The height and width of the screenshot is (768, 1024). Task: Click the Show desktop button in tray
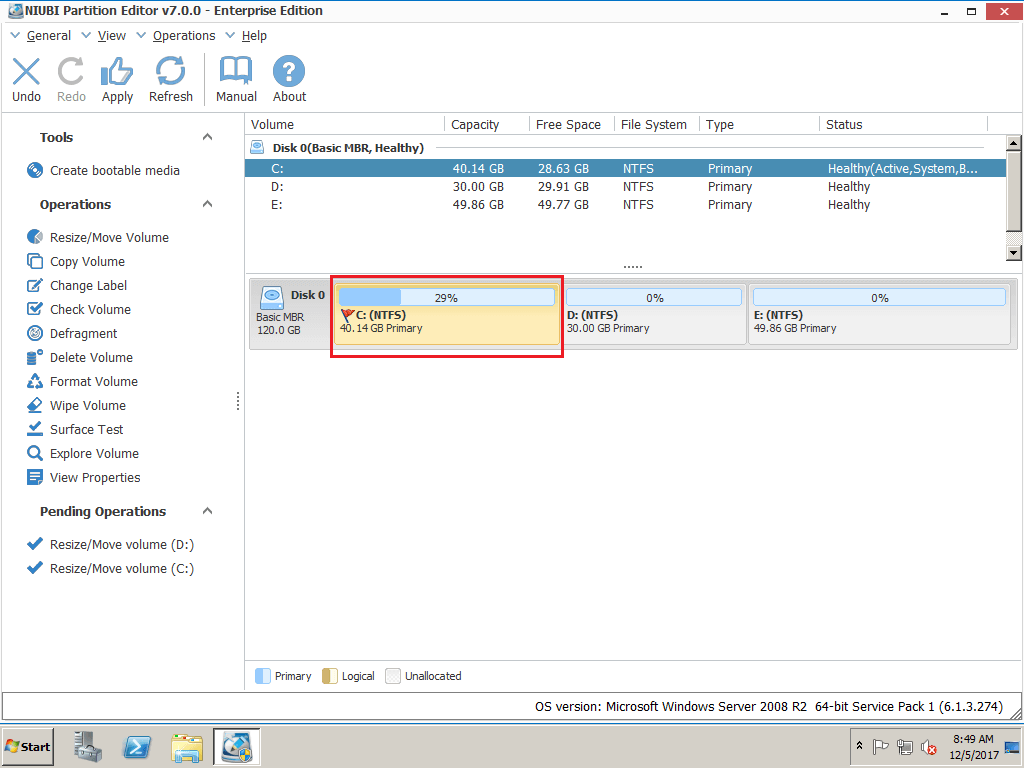click(x=1013, y=746)
